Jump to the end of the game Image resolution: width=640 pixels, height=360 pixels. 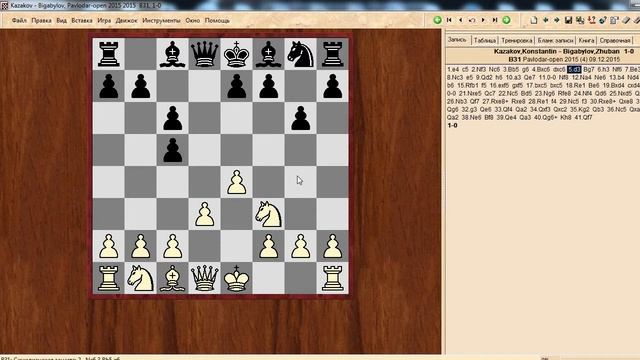click(495, 20)
